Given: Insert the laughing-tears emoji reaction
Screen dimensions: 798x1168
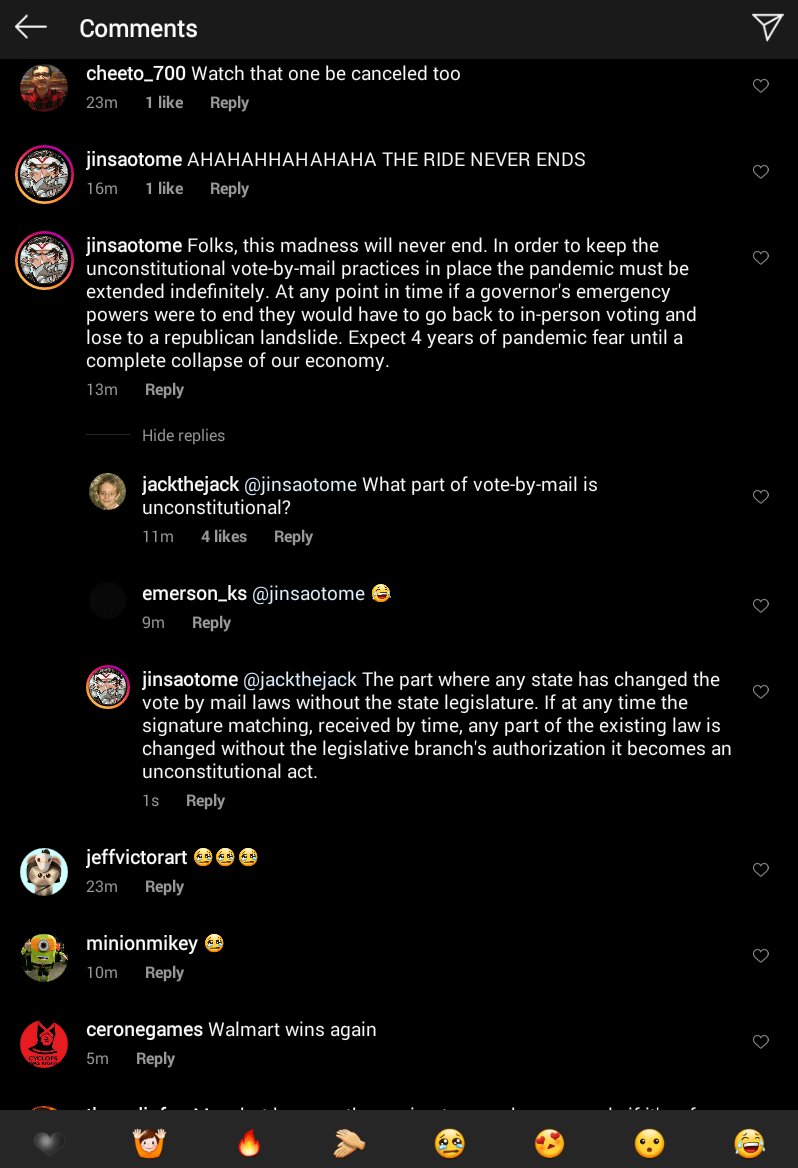Looking at the screenshot, I should point(749,1142).
